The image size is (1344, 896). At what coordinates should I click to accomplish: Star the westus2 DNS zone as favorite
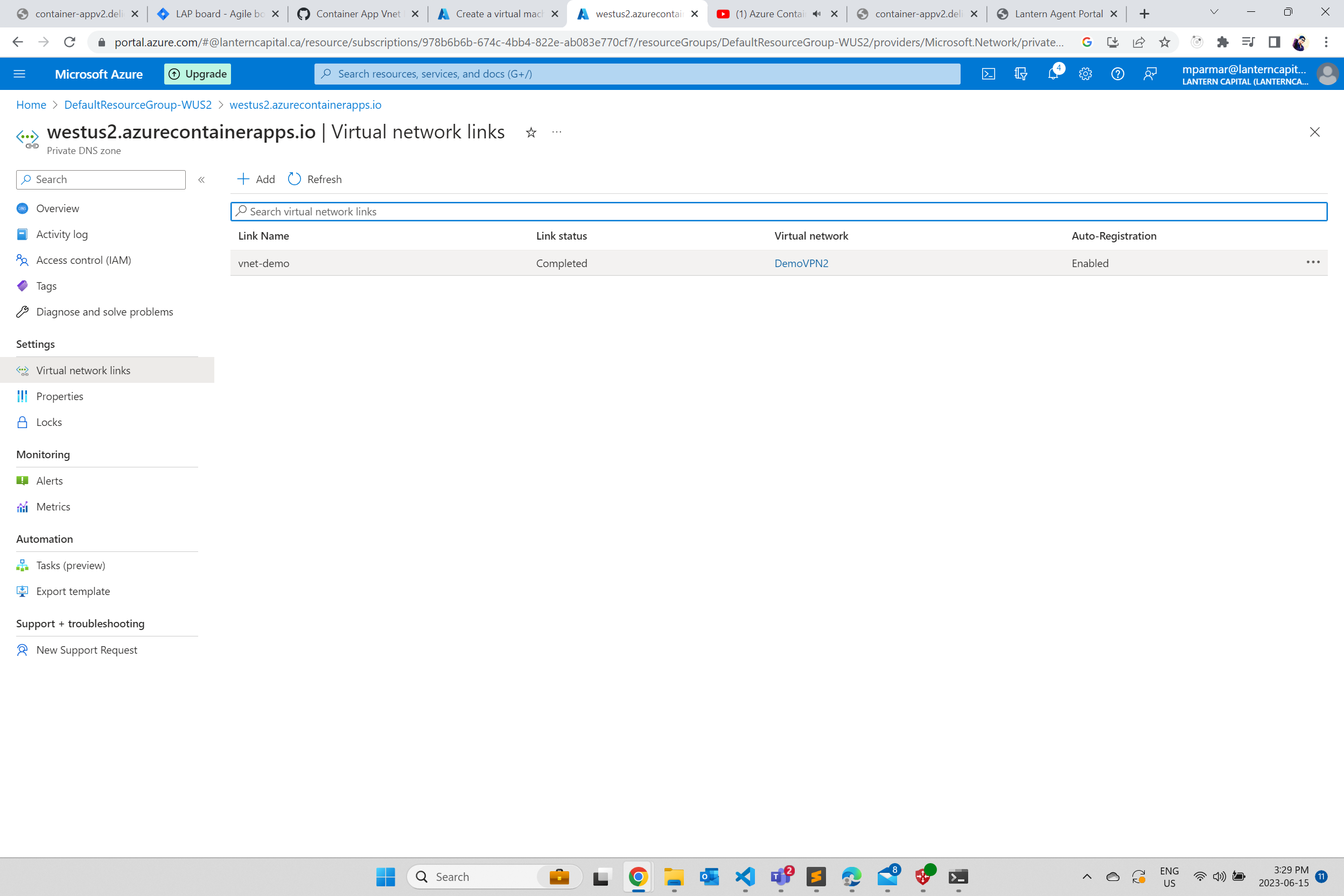(531, 132)
